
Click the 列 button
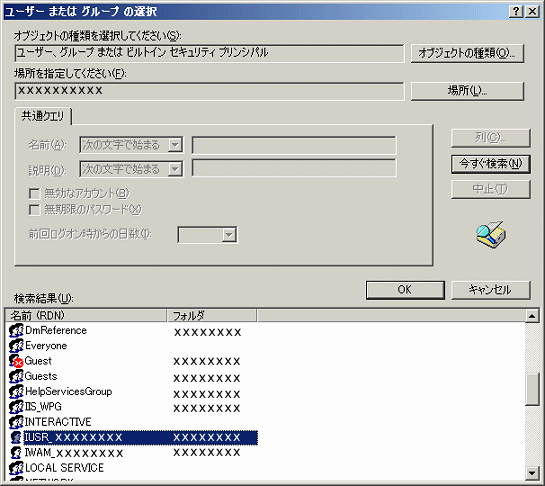pos(491,138)
